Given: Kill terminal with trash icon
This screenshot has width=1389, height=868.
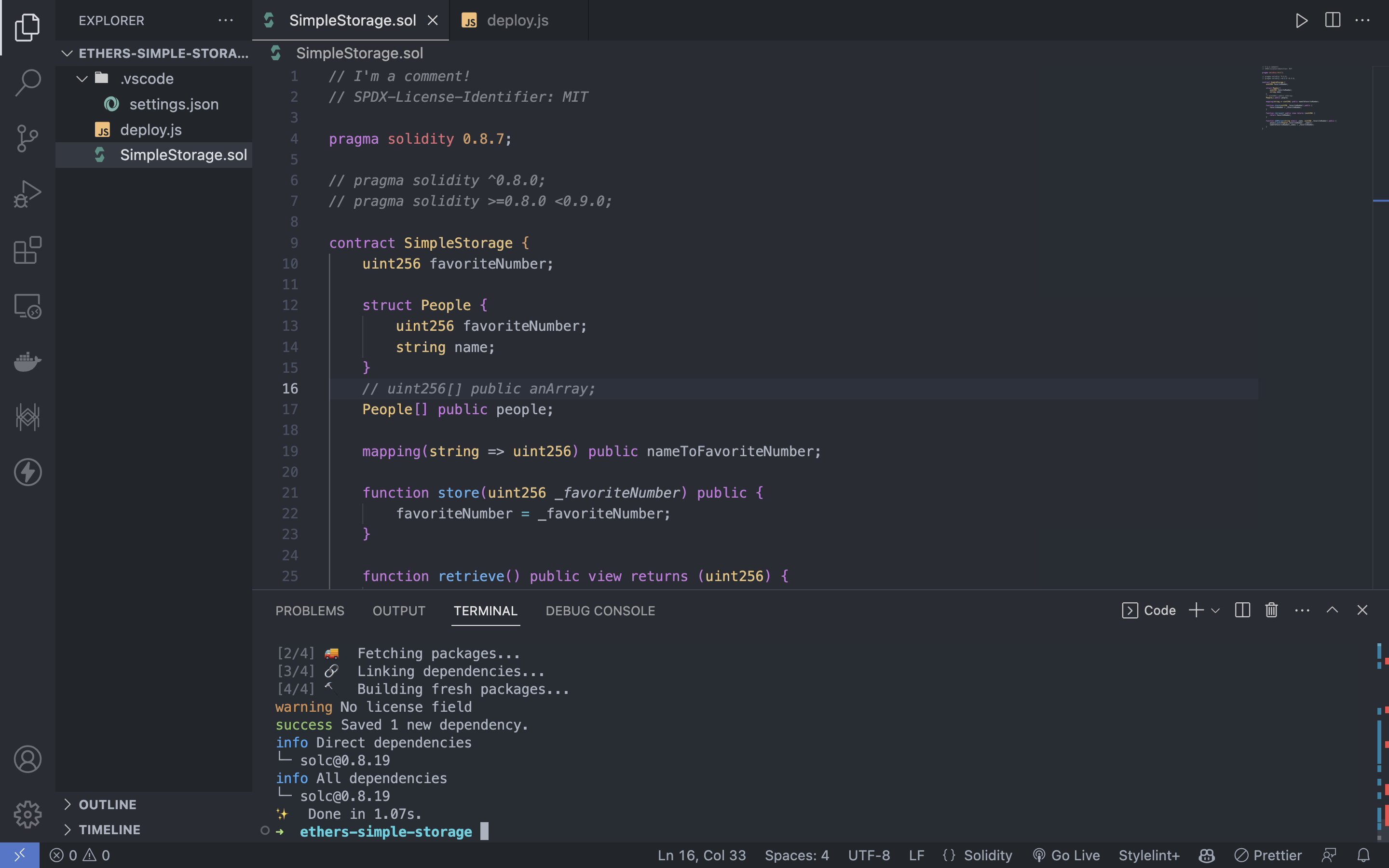Looking at the screenshot, I should pos(1271,610).
